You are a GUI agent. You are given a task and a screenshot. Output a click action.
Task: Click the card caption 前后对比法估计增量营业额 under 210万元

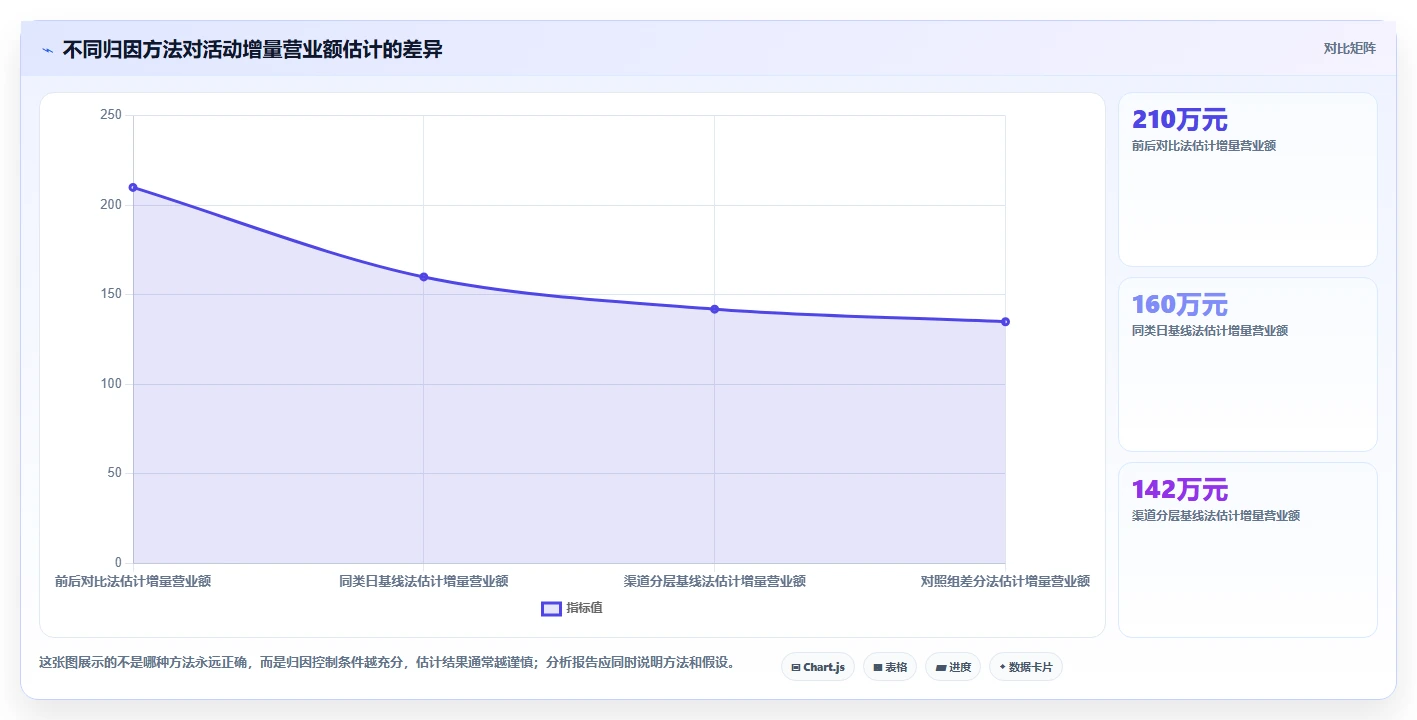click(x=1204, y=146)
